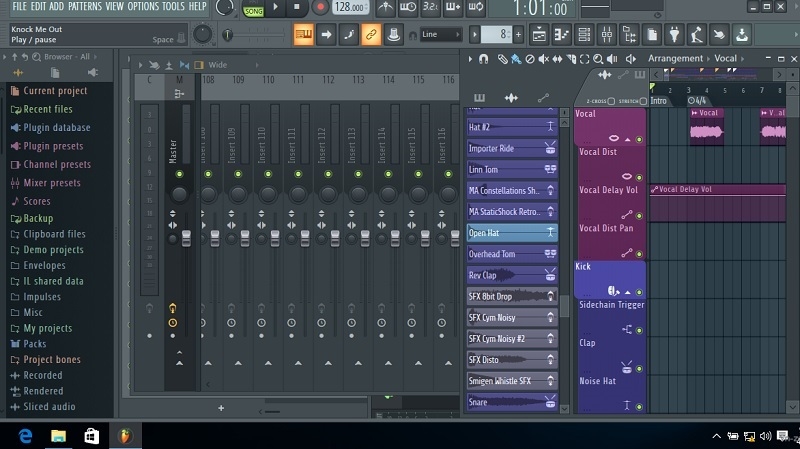
Task: Collapse the Vocal track group arrow
Action: 628,139
